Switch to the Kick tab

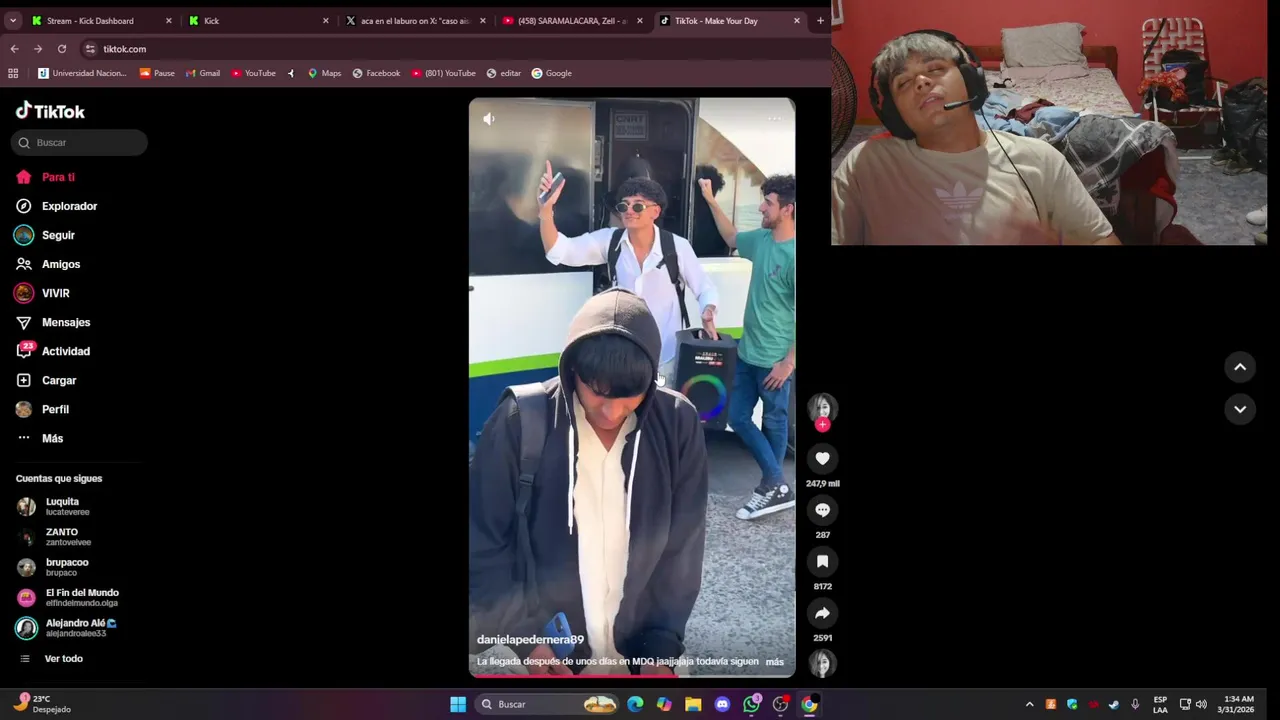point(258,20)
